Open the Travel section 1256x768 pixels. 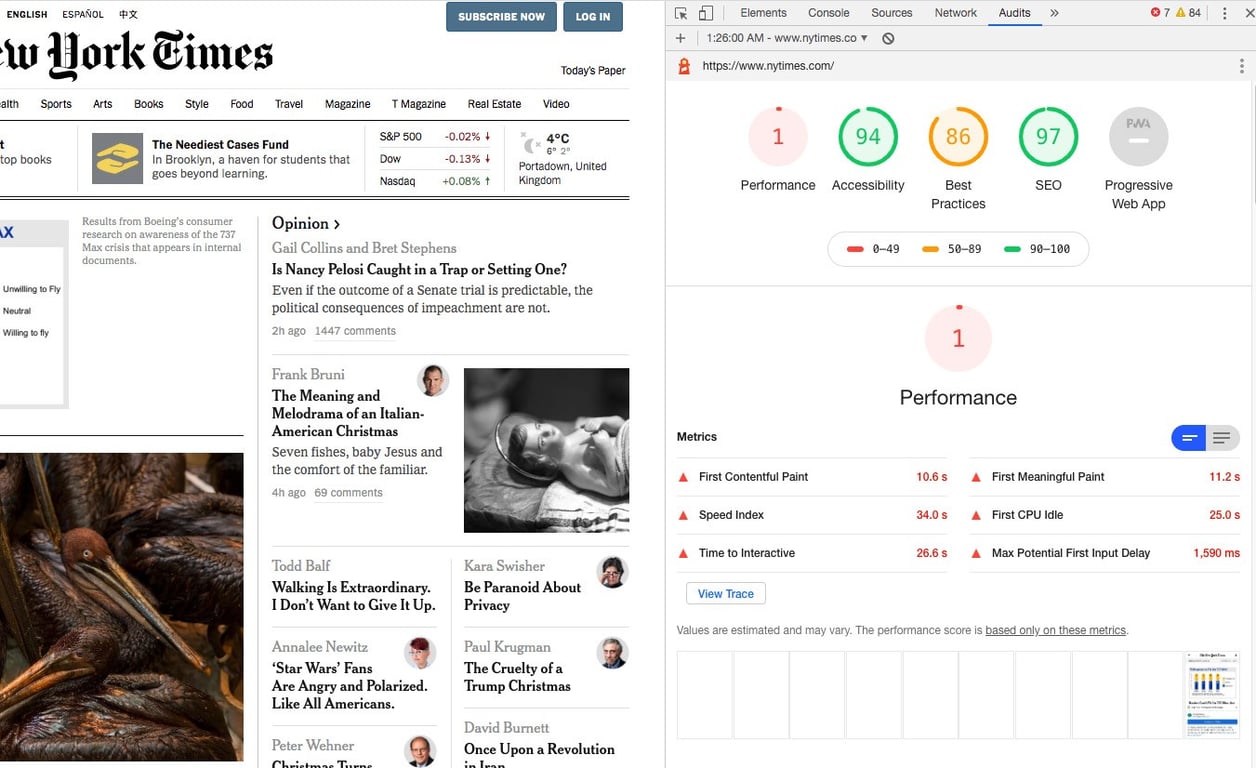289,104
